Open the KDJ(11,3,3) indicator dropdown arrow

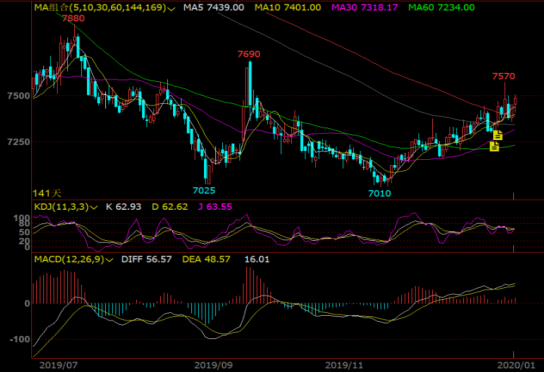pos(94,208)
